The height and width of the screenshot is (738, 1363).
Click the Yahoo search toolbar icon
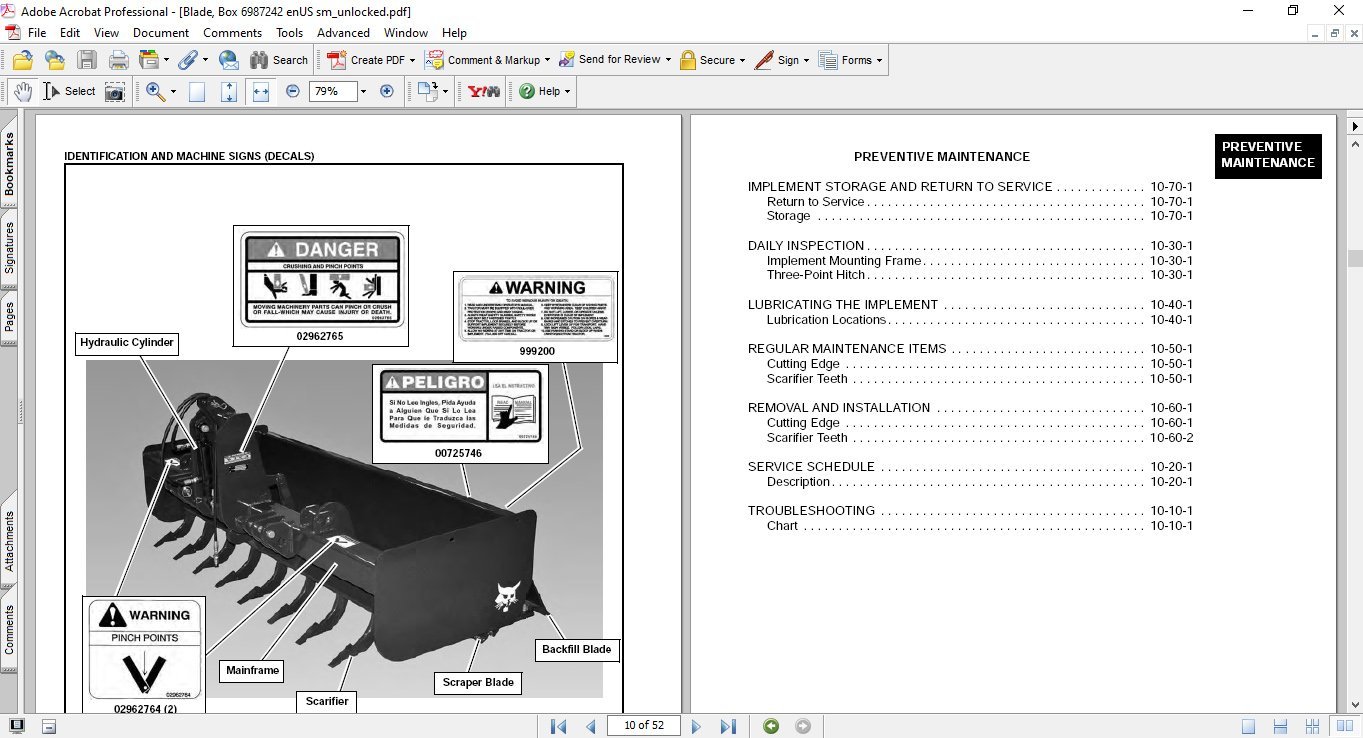[484, 91]
